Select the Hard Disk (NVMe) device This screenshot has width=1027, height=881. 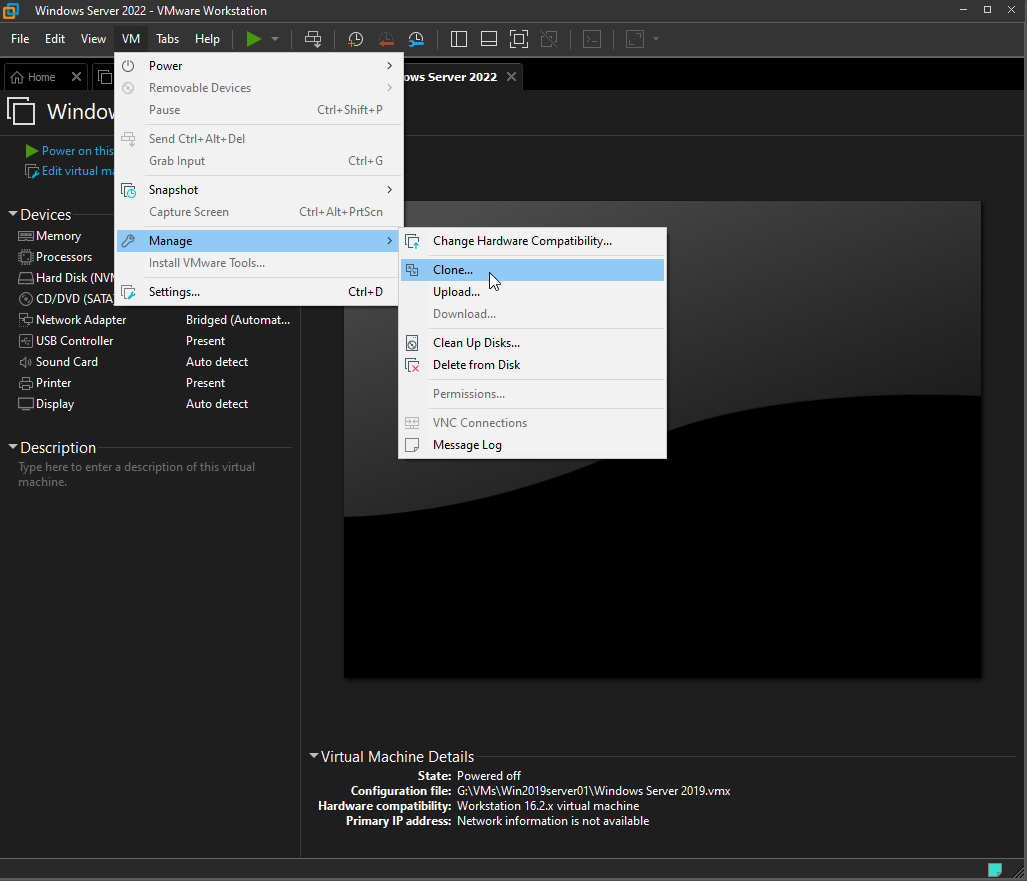65,278
